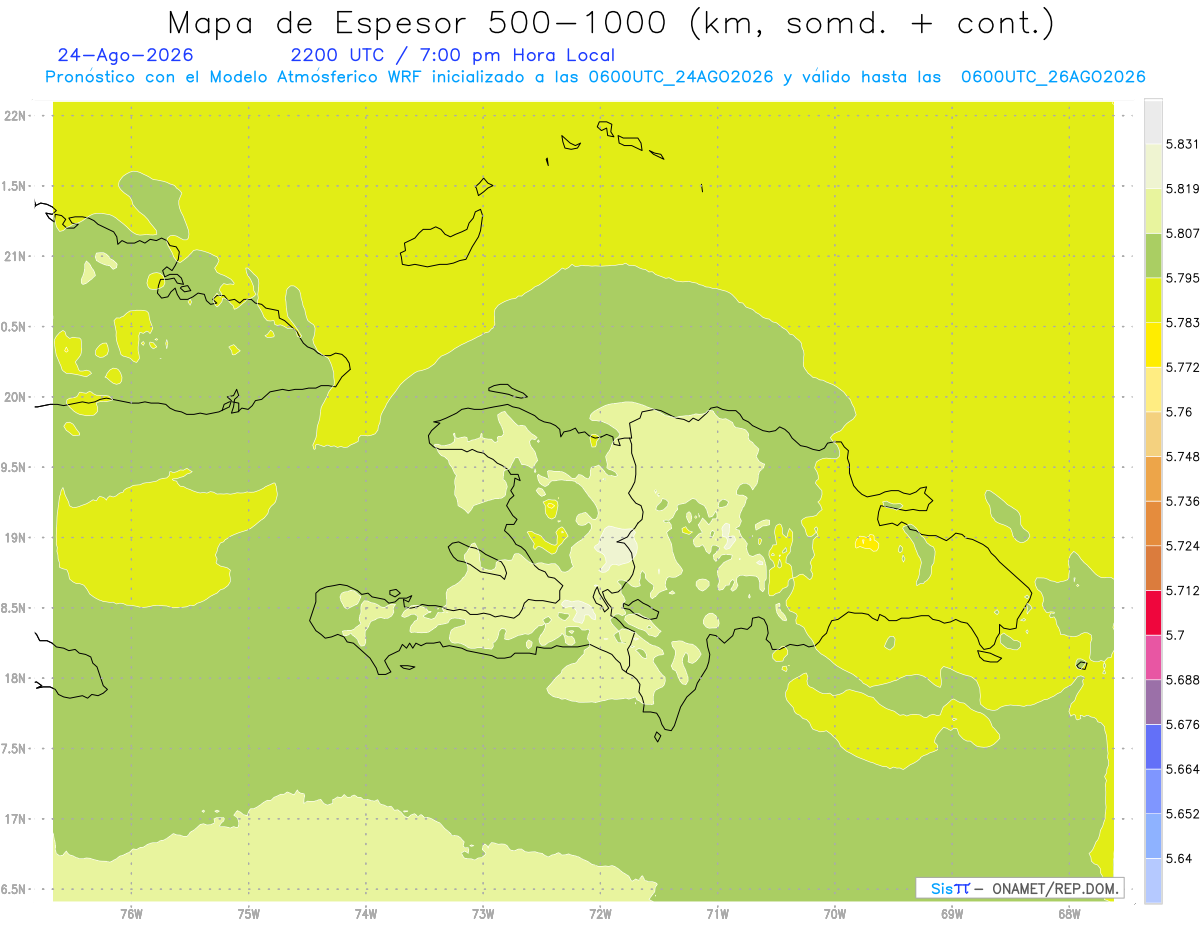Select the pure yellow legend swatch below 5.783
The height and width of the screenshot is (927, 1200).
click(x=1153, y=344)
